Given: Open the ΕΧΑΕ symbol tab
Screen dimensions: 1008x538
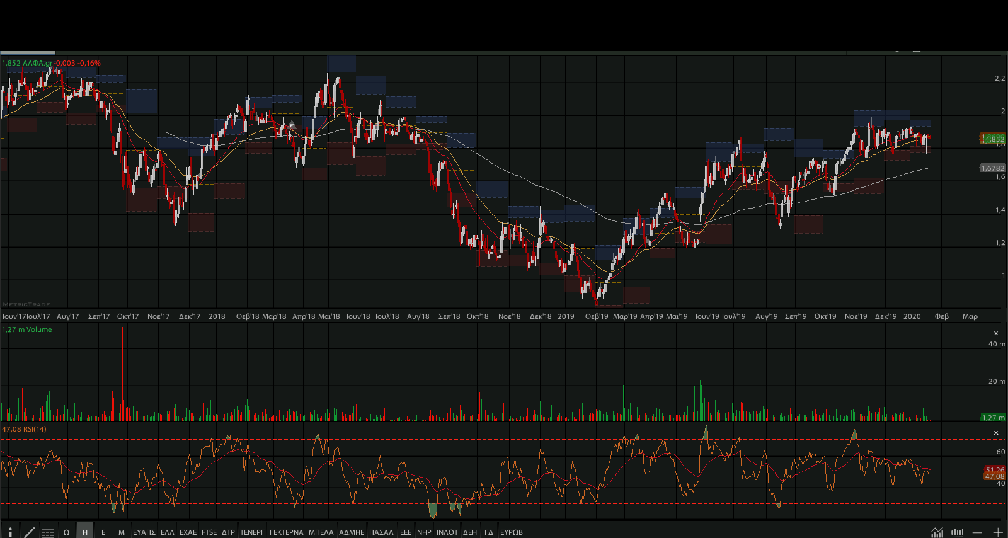Looking at the screenshot, I should 188,532.
